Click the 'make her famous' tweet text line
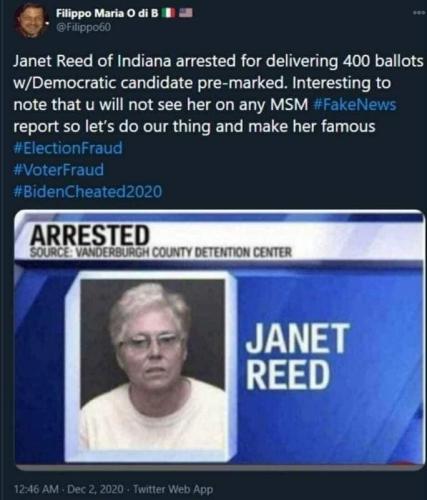The image size is (427, 500). click(x=194, y=126)
